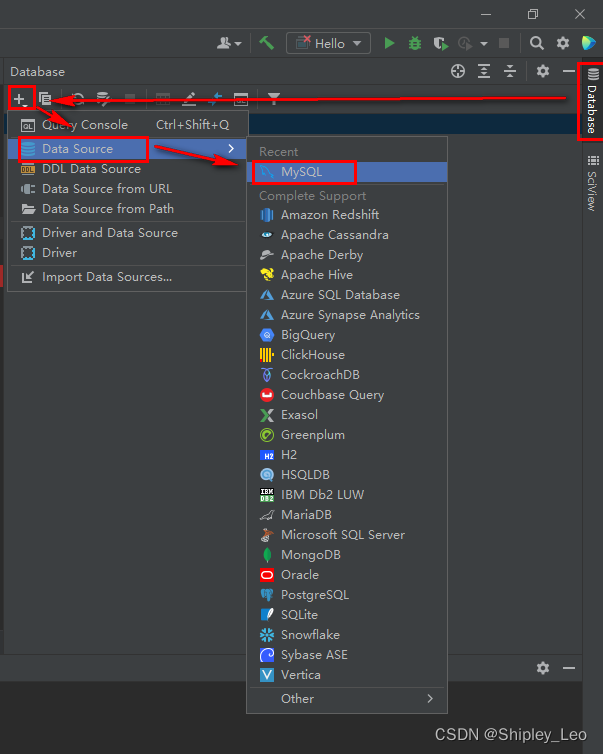The height and width of the screenshot is (754, 603).
Task: Click the Edit Source pencil icon
Action: [189, 99]
